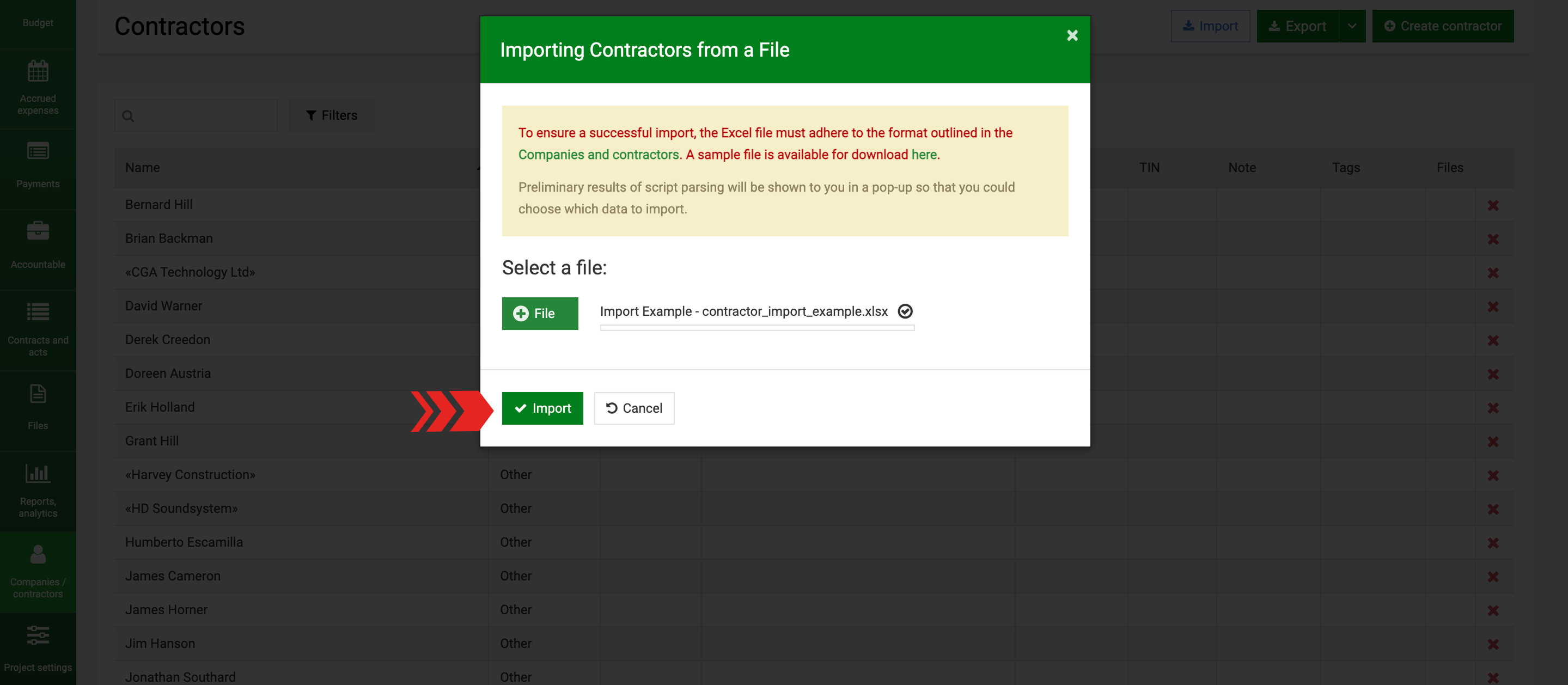Open Derek Creedon contractor
Screen dimensions: 1568x685
pyautogui.click(x=167, y=340)
